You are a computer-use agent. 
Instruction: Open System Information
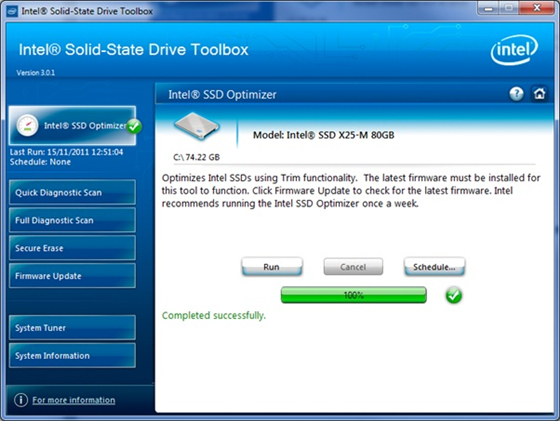coord(72,355)
